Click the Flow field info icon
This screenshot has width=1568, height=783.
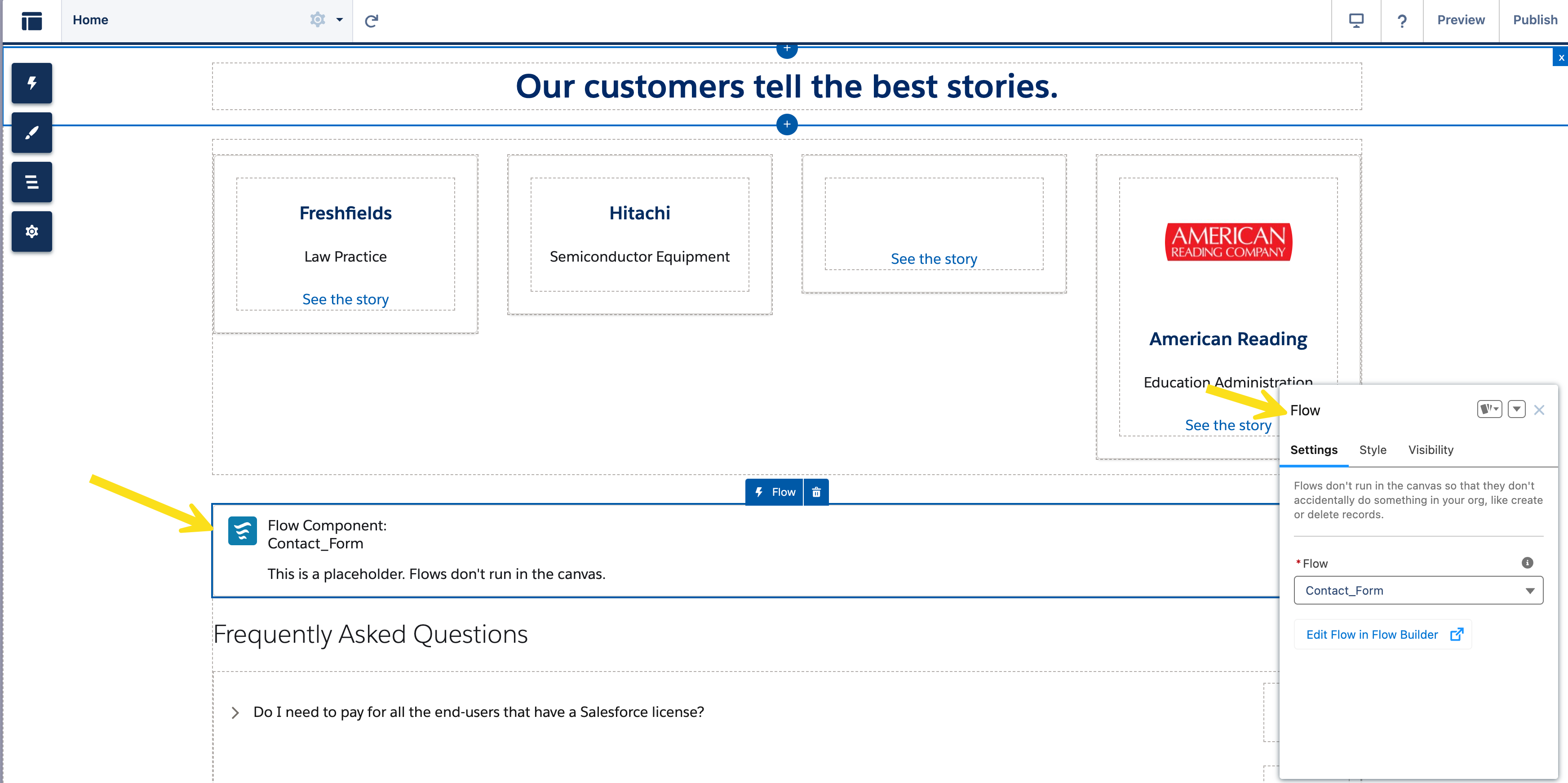1527,563
